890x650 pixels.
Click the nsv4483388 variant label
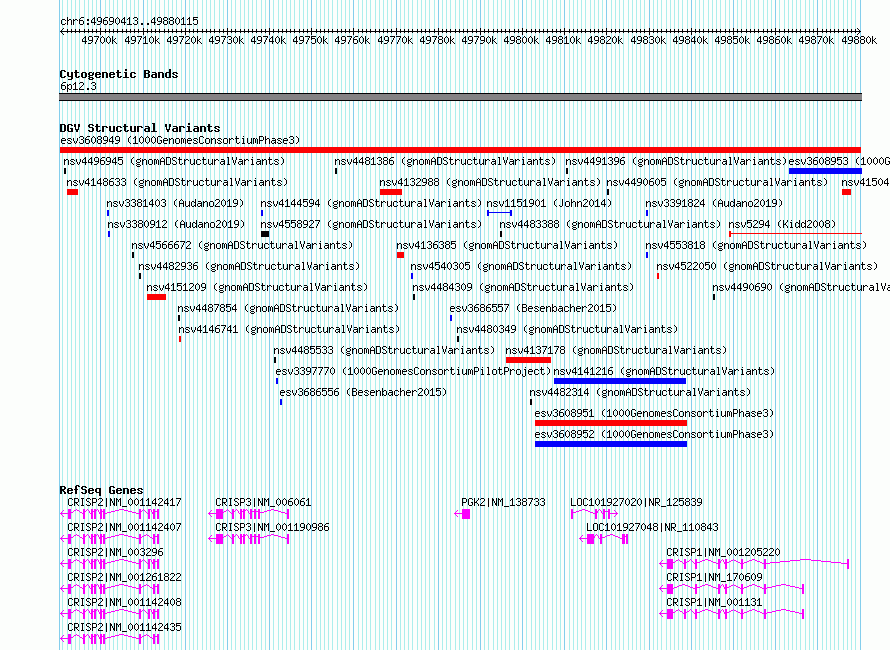610,224
